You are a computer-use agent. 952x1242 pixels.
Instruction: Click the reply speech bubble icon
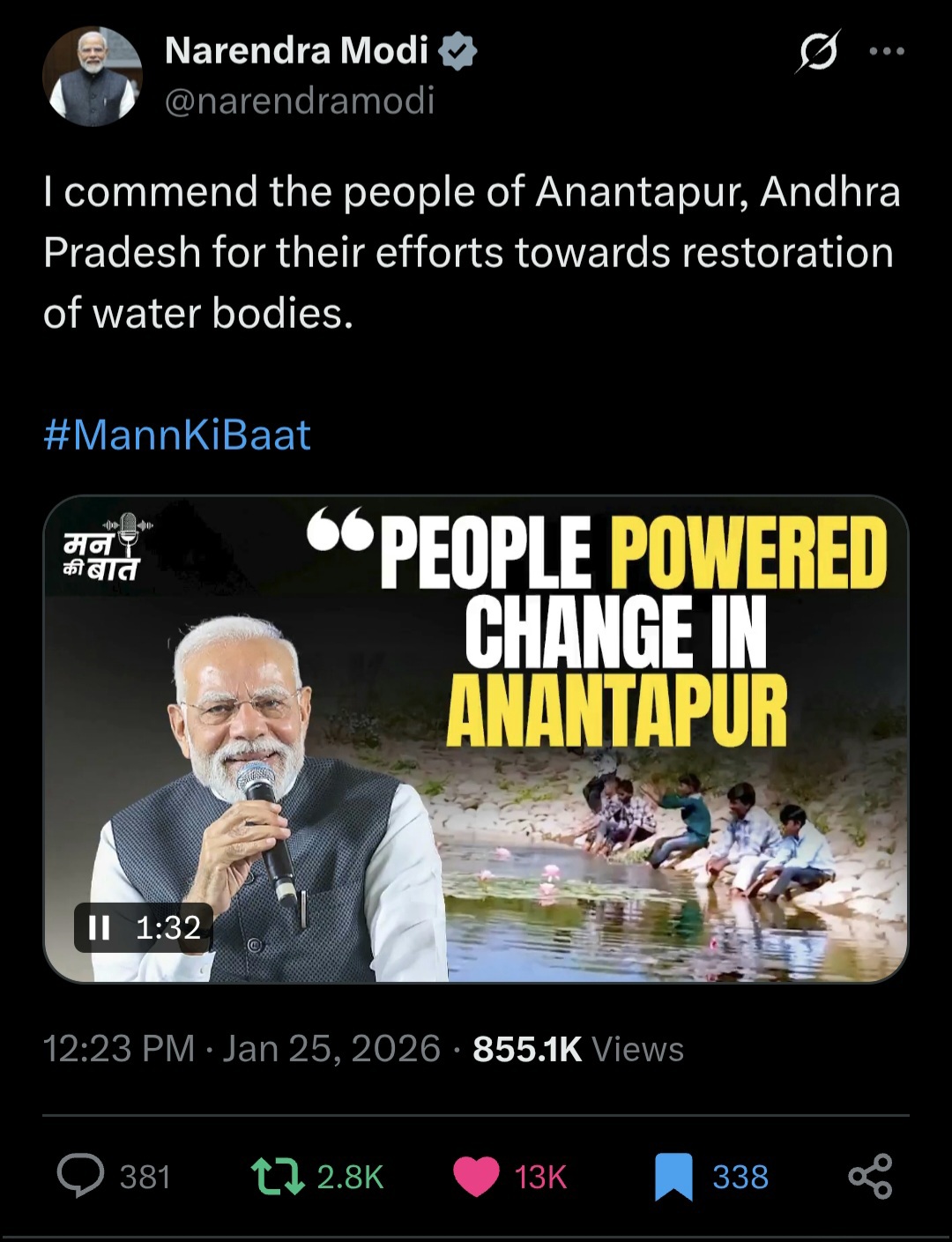pos(80,1176)
